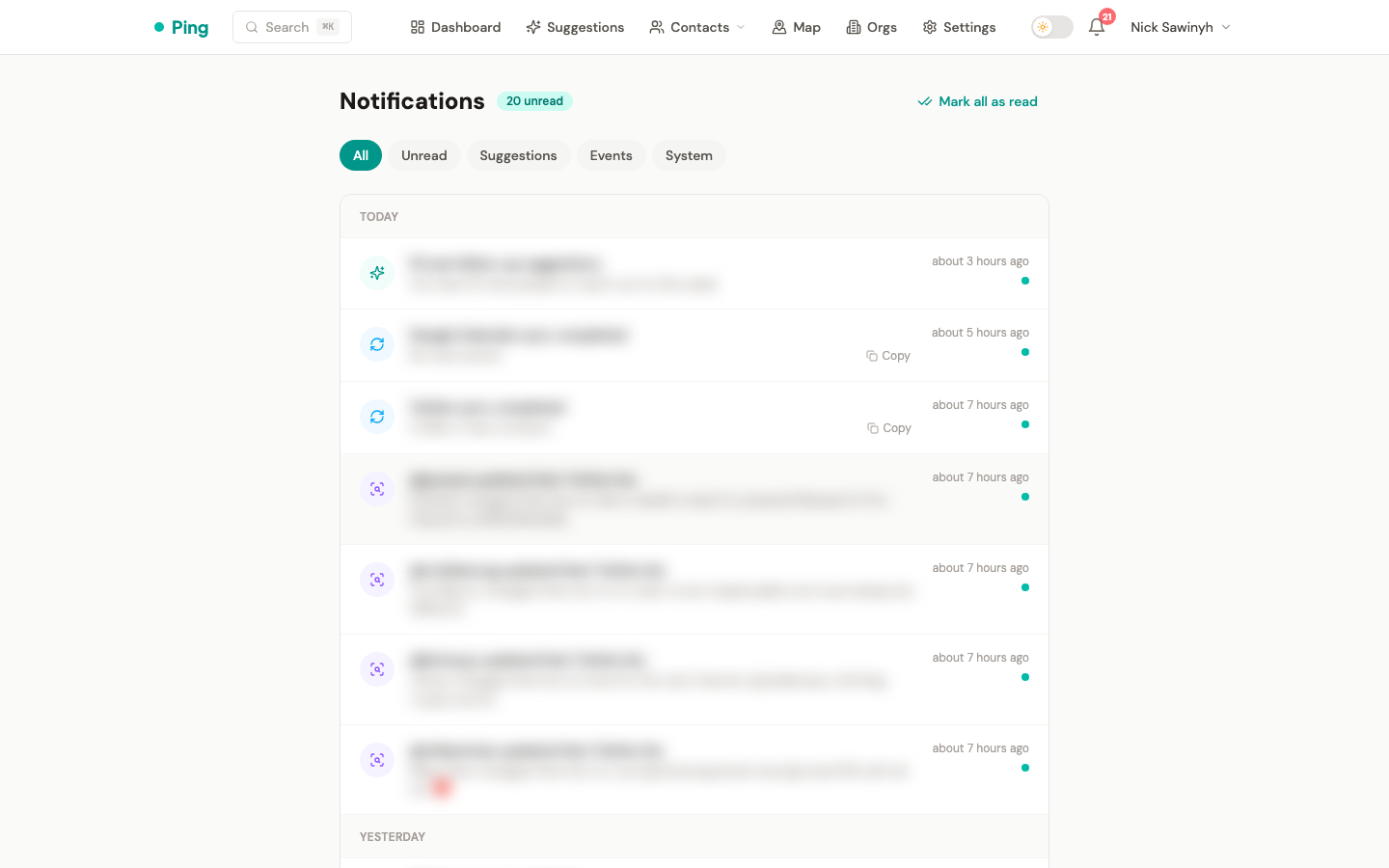Switch to the Suggestions filter tab

tap(518, 155)
